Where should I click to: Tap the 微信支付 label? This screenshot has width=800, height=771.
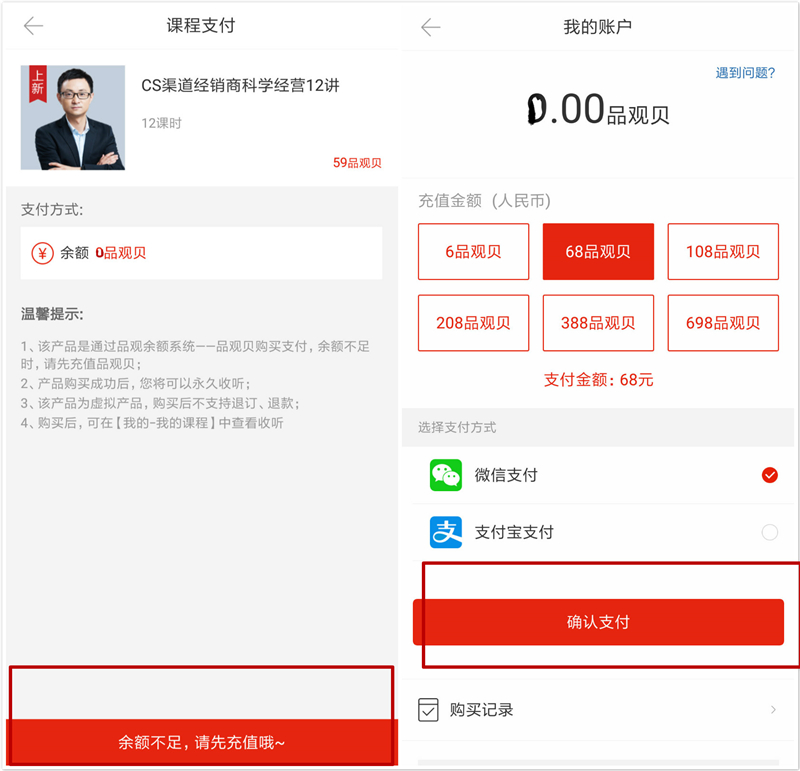(506, 475)
